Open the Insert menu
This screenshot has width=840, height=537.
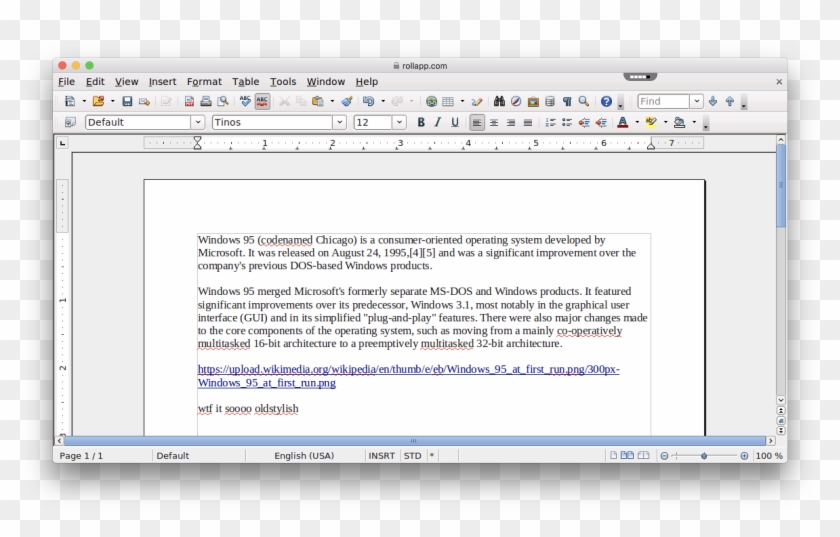[x=162, y=81]
